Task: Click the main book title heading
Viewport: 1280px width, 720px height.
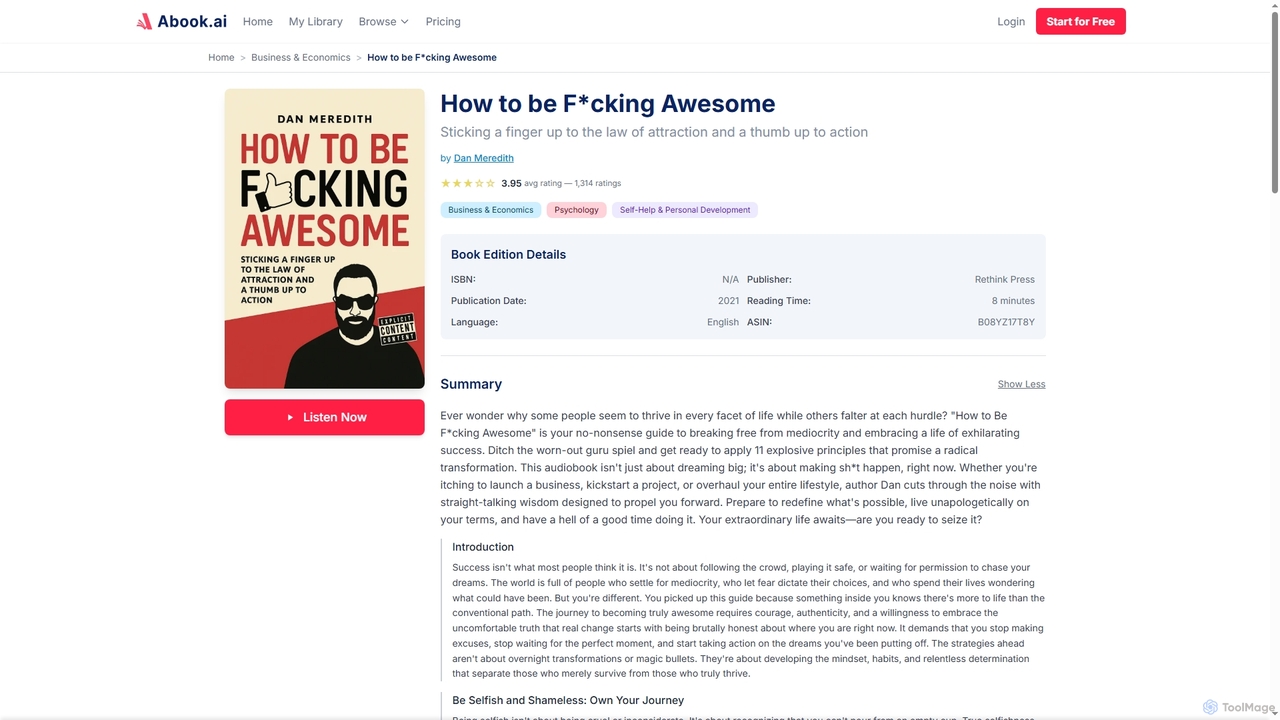Action: [x=608, y=103]
